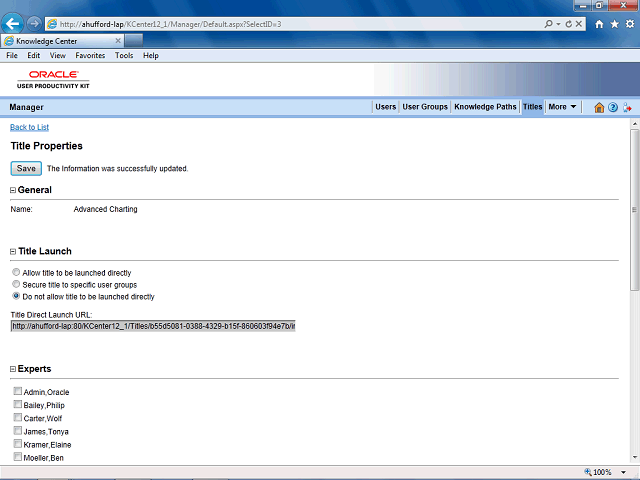This screenshot has width=640, height=480.
Task: Open the Tools menu
Action: [x=124, y=56]
